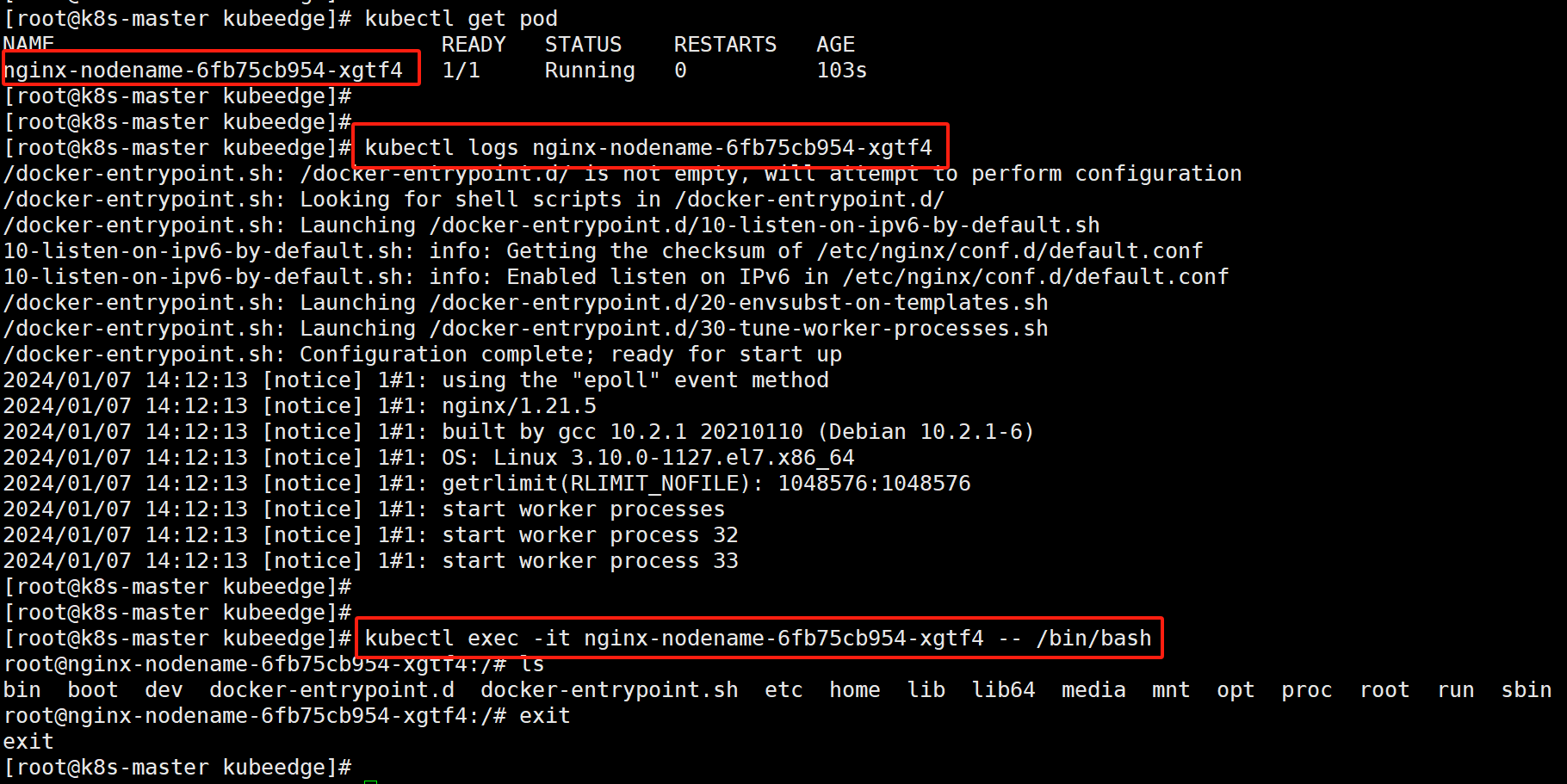Viewport: 1567px width, 784px height.
Task: Click the last empty prompt line at bottom
Action: pos(177,767)
